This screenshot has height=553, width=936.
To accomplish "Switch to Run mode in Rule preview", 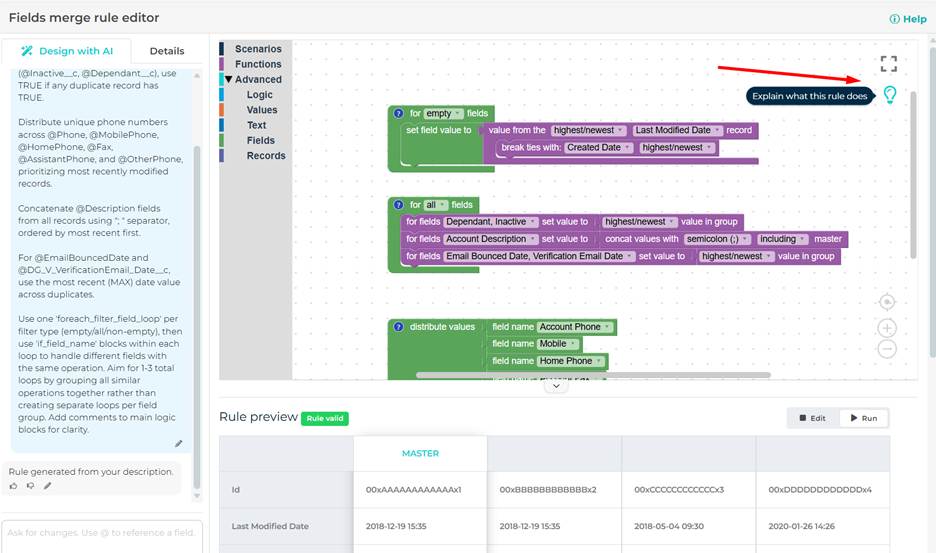I will (863, 418).
